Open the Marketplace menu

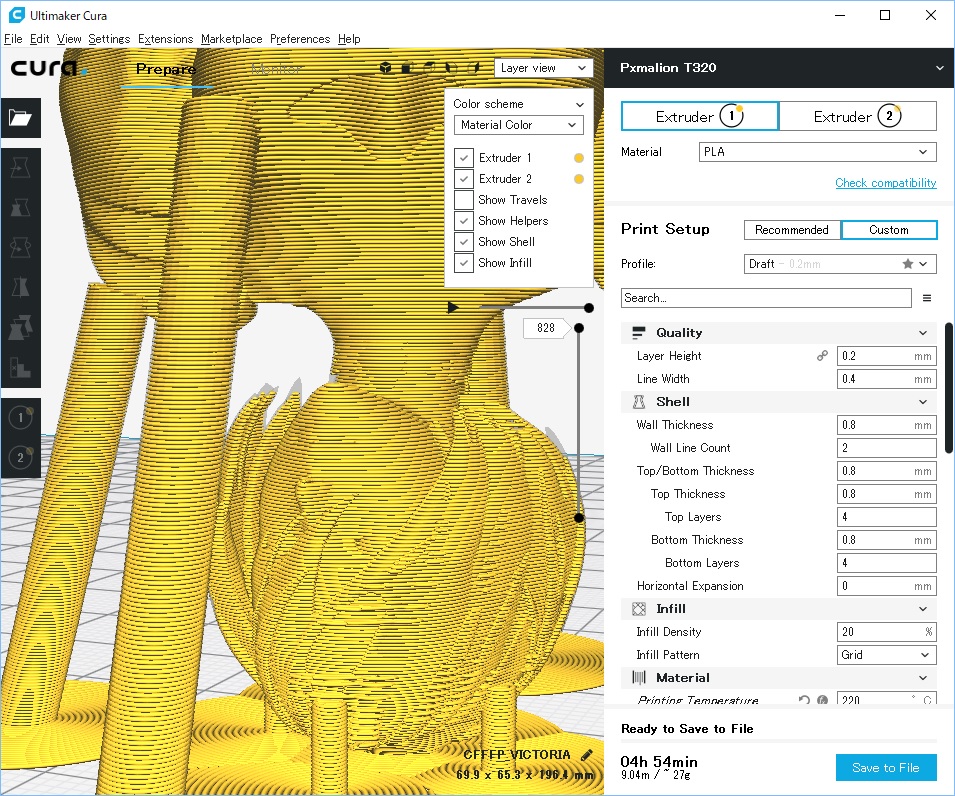231,39
